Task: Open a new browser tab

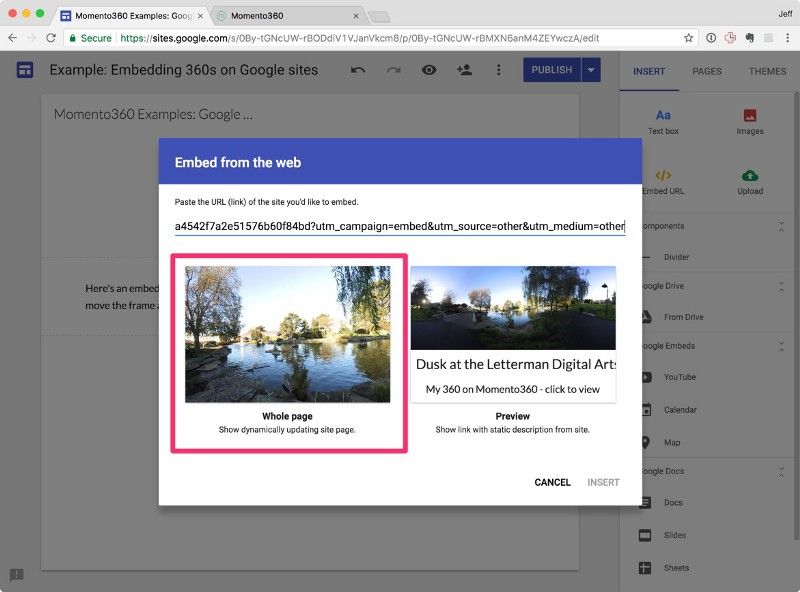Action: 379,17
